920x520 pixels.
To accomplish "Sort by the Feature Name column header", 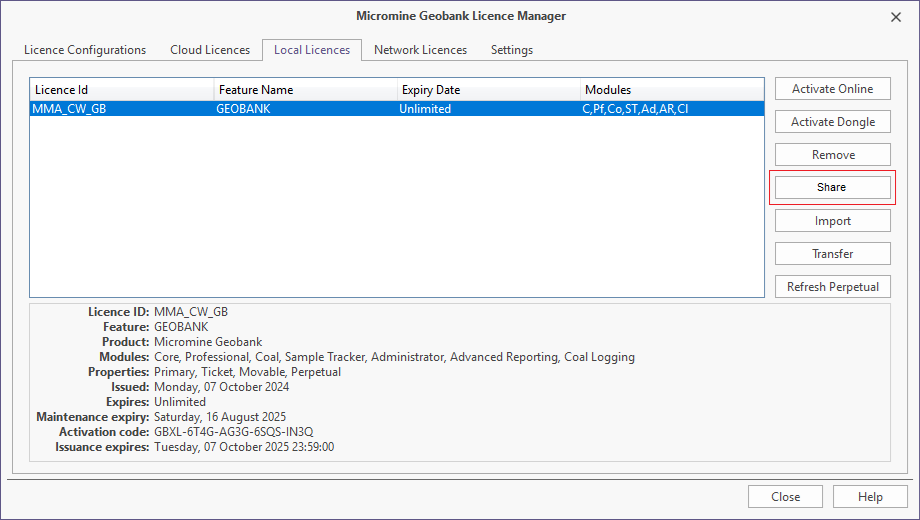I will 306,90.
